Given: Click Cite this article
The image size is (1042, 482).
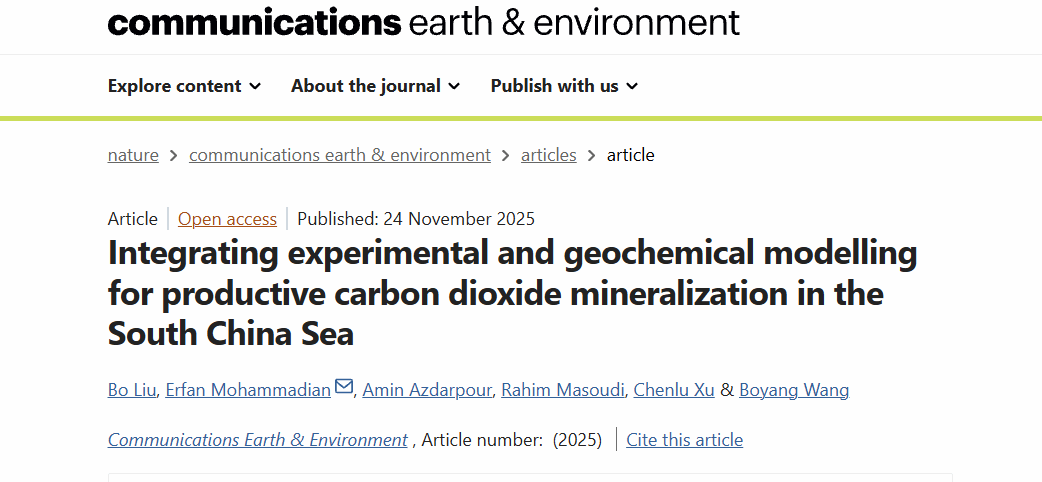Looking at the screenshot, I should pos(685,440).
